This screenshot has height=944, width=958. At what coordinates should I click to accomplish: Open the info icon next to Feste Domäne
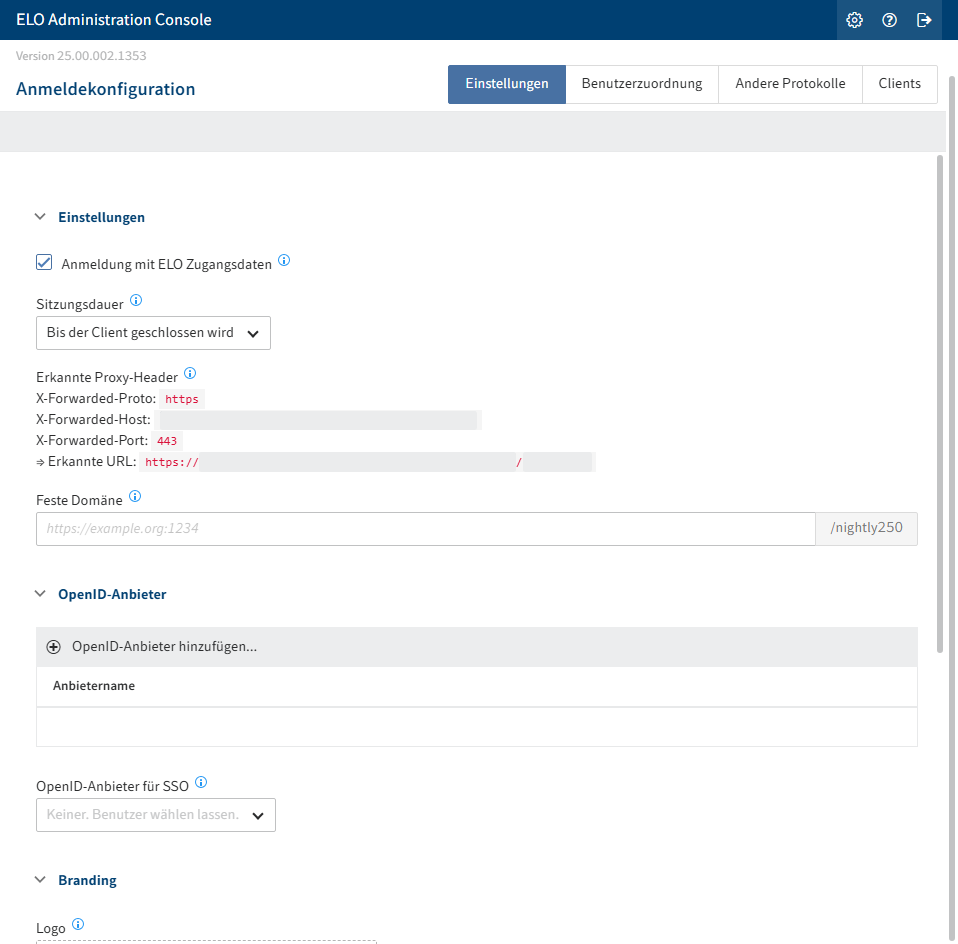[x=135, y=496]
